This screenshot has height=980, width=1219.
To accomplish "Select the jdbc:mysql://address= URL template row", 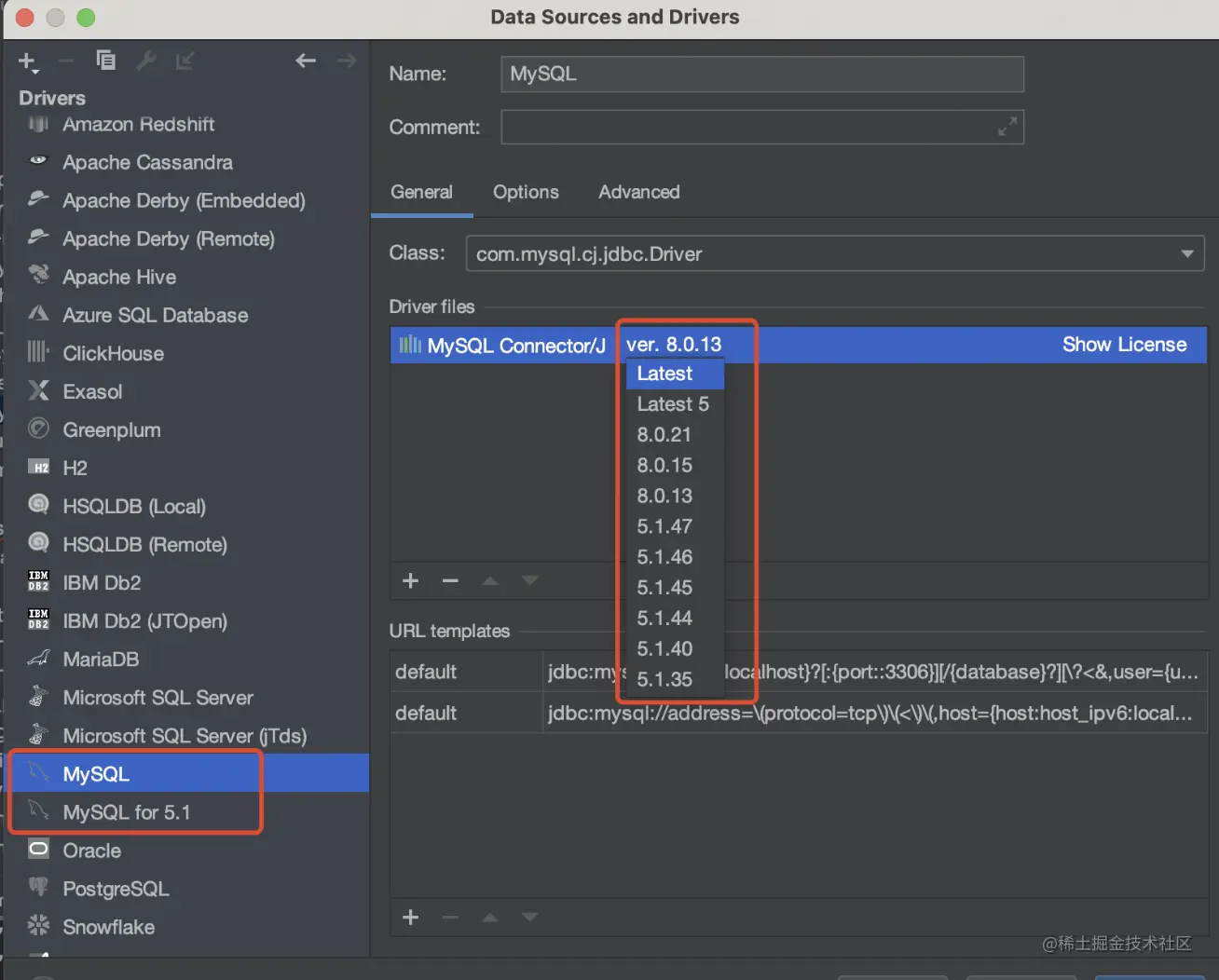I will [799, 713].
